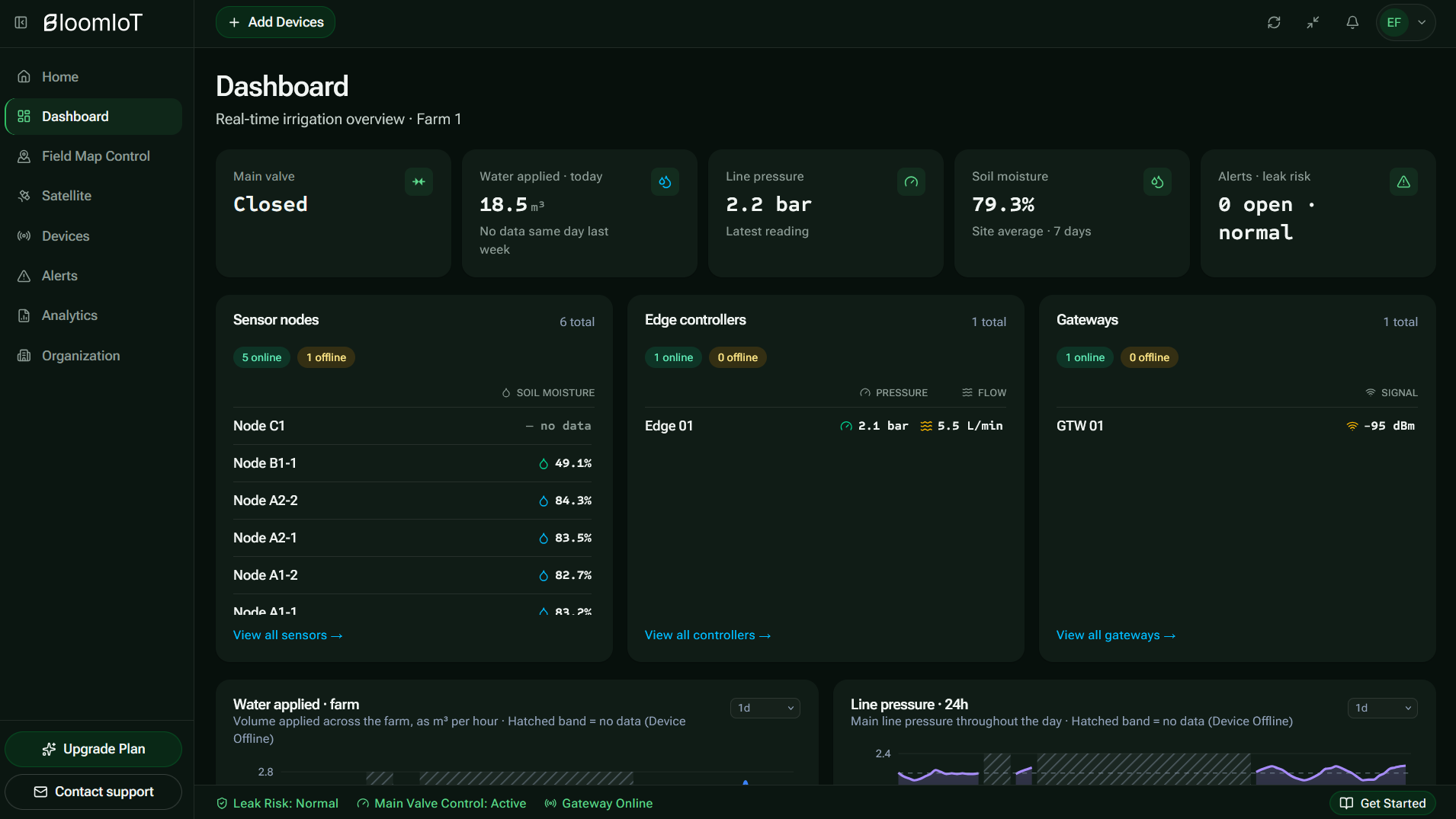Select the Node A2-2 row
Viewport: 1456px width, 819px height.
pos(414,501)
